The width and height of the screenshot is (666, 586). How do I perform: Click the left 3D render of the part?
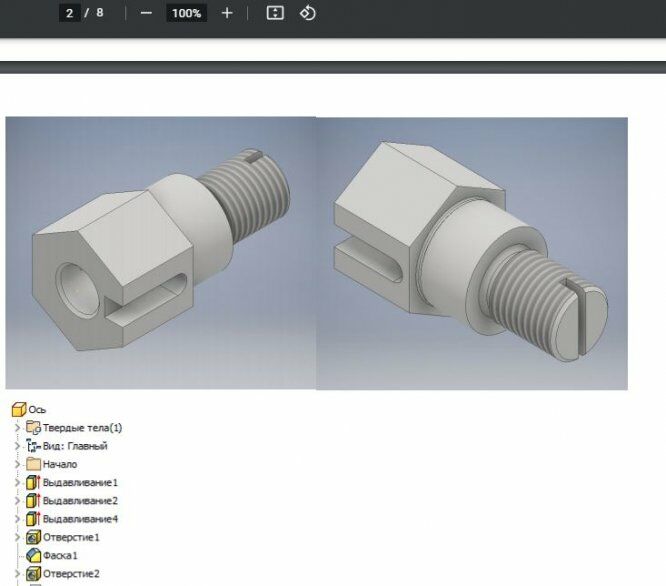[161, 253]
